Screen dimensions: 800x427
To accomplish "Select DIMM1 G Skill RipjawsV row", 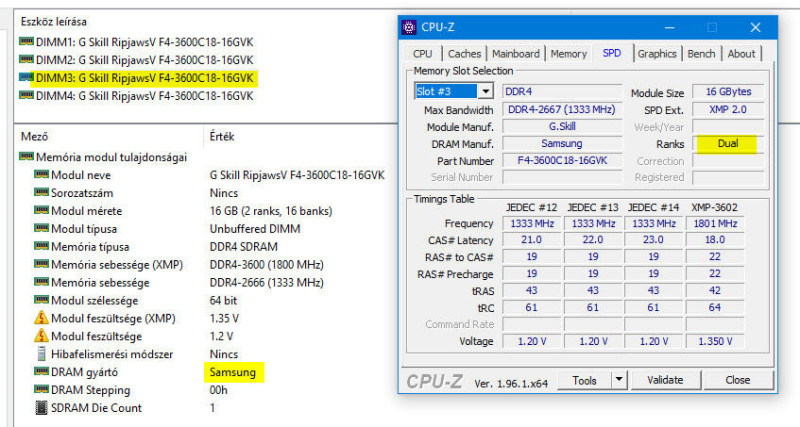I will (136, 42).
